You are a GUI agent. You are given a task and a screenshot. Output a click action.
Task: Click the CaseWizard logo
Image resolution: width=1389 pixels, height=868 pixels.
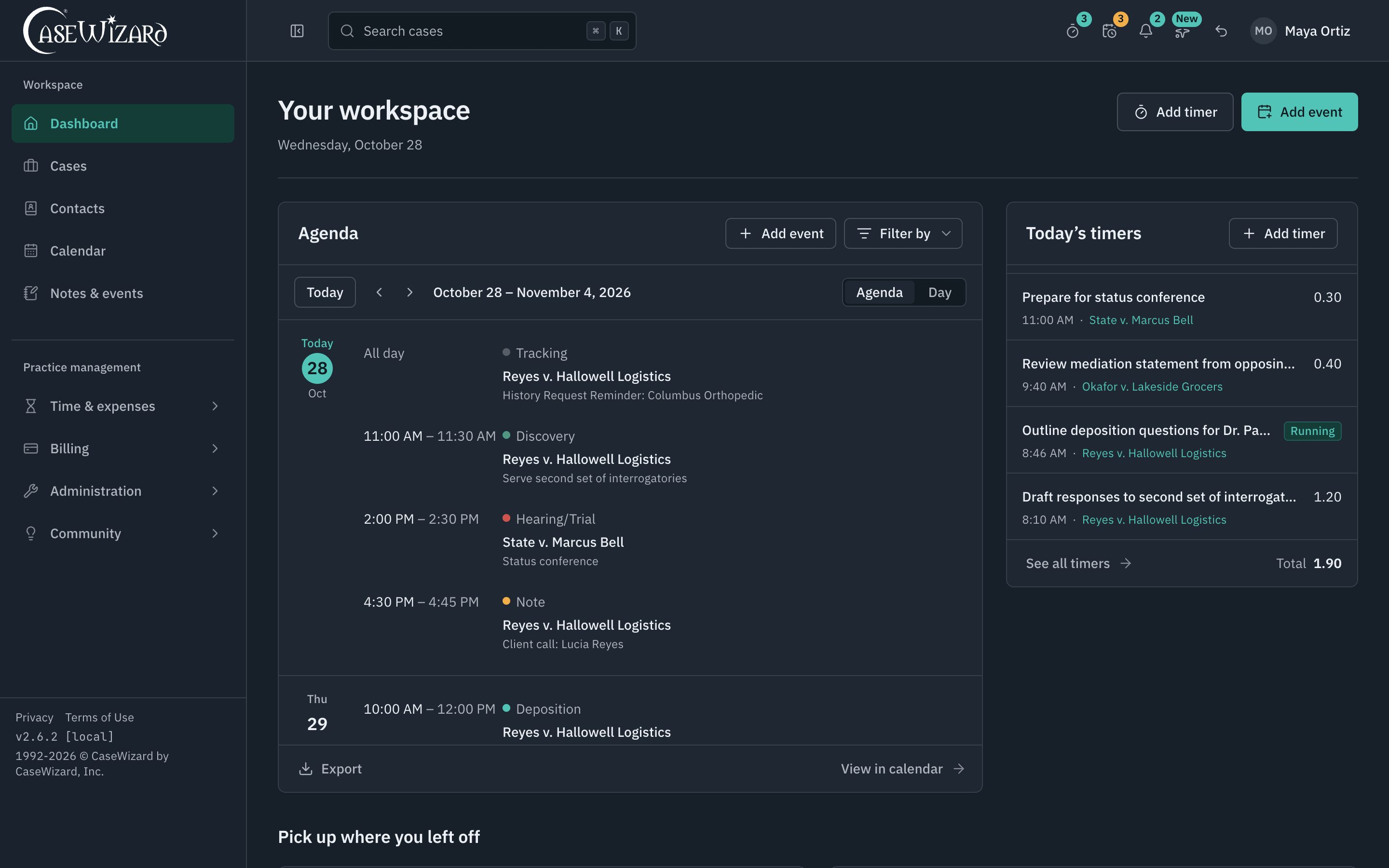(x=95, y=30)
